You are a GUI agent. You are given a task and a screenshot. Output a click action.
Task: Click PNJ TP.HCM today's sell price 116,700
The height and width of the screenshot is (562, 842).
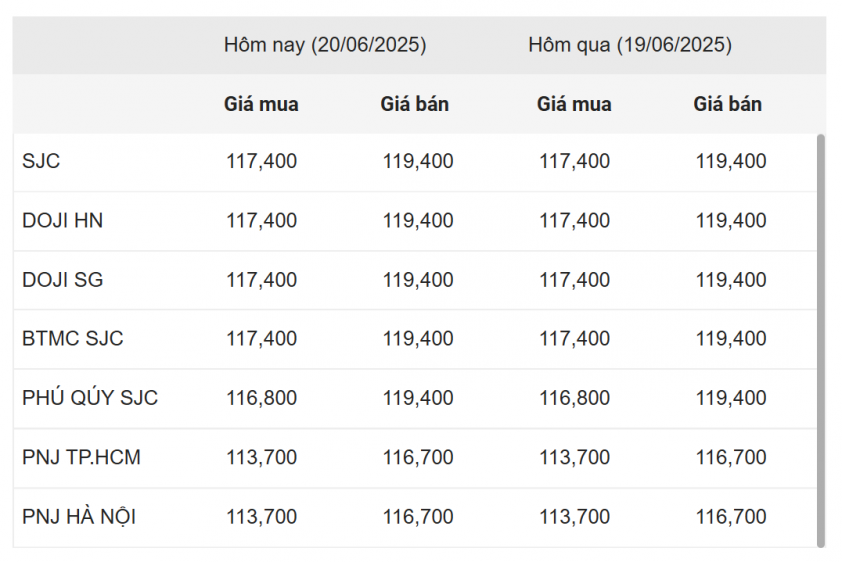click(418, 457)
